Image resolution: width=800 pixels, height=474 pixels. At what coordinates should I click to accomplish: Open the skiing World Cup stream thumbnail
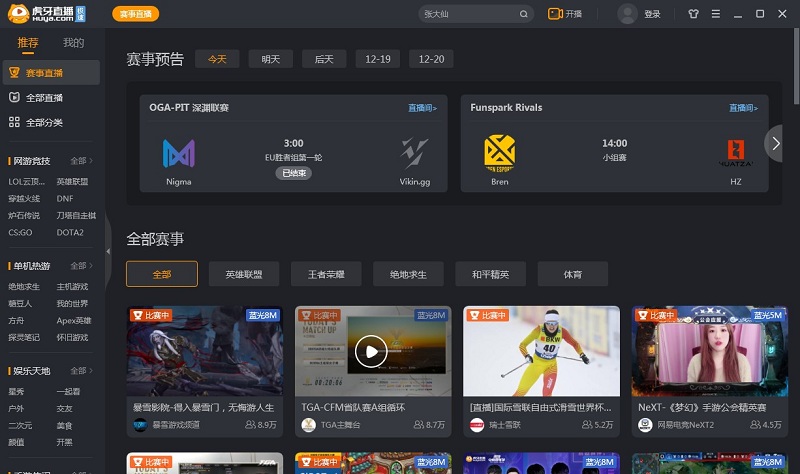pyautogui.click(x=541, y=351)
